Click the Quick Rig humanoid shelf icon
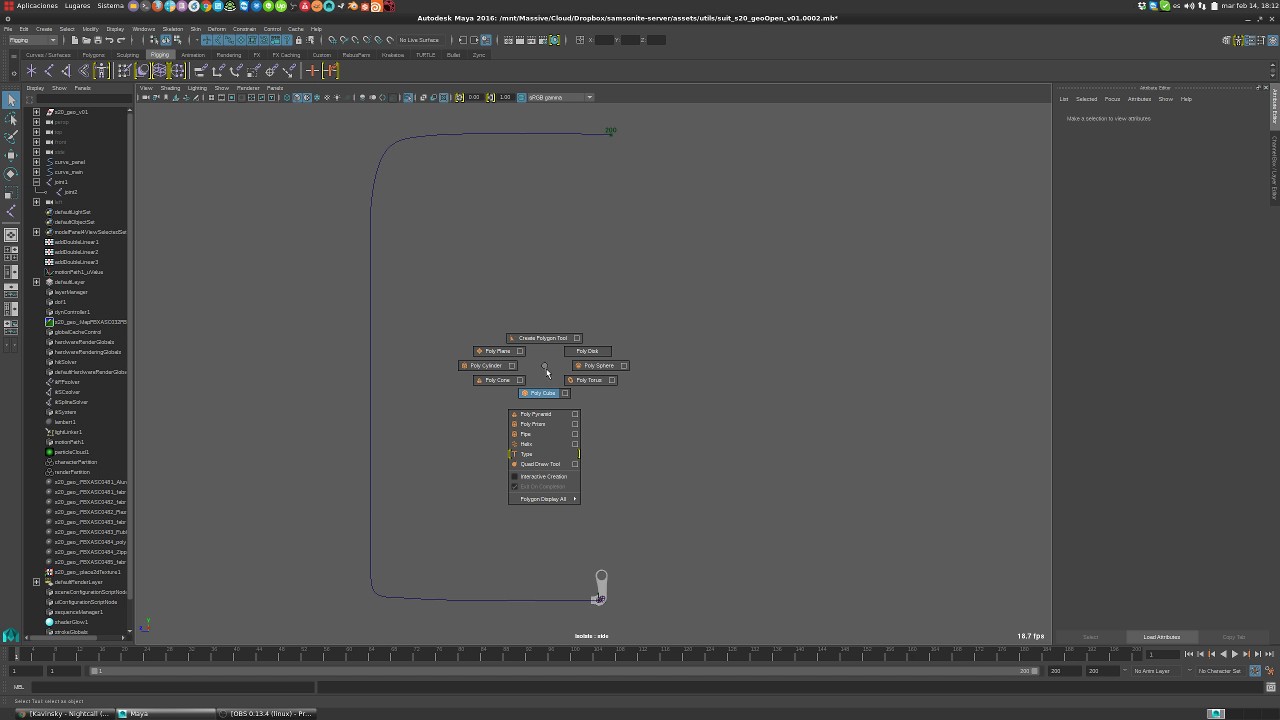This screenshot has height=720, width=1280. [101, 71]
